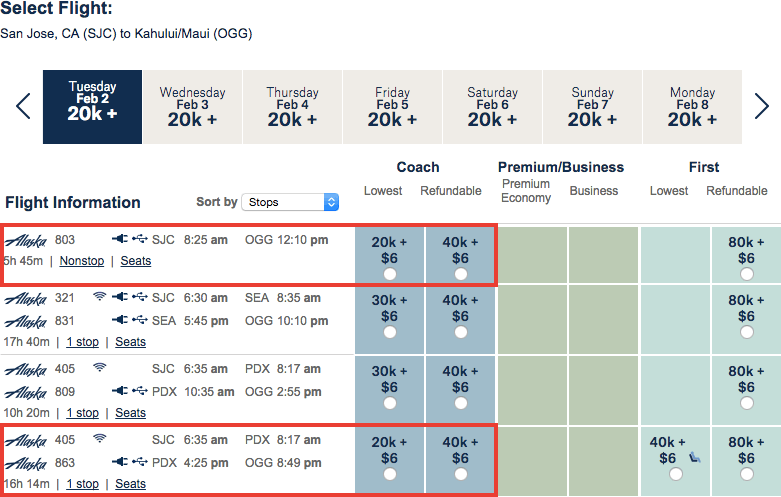
Task: Select 40k First Lowest fare on last itinerary
Action: point(675,474)
